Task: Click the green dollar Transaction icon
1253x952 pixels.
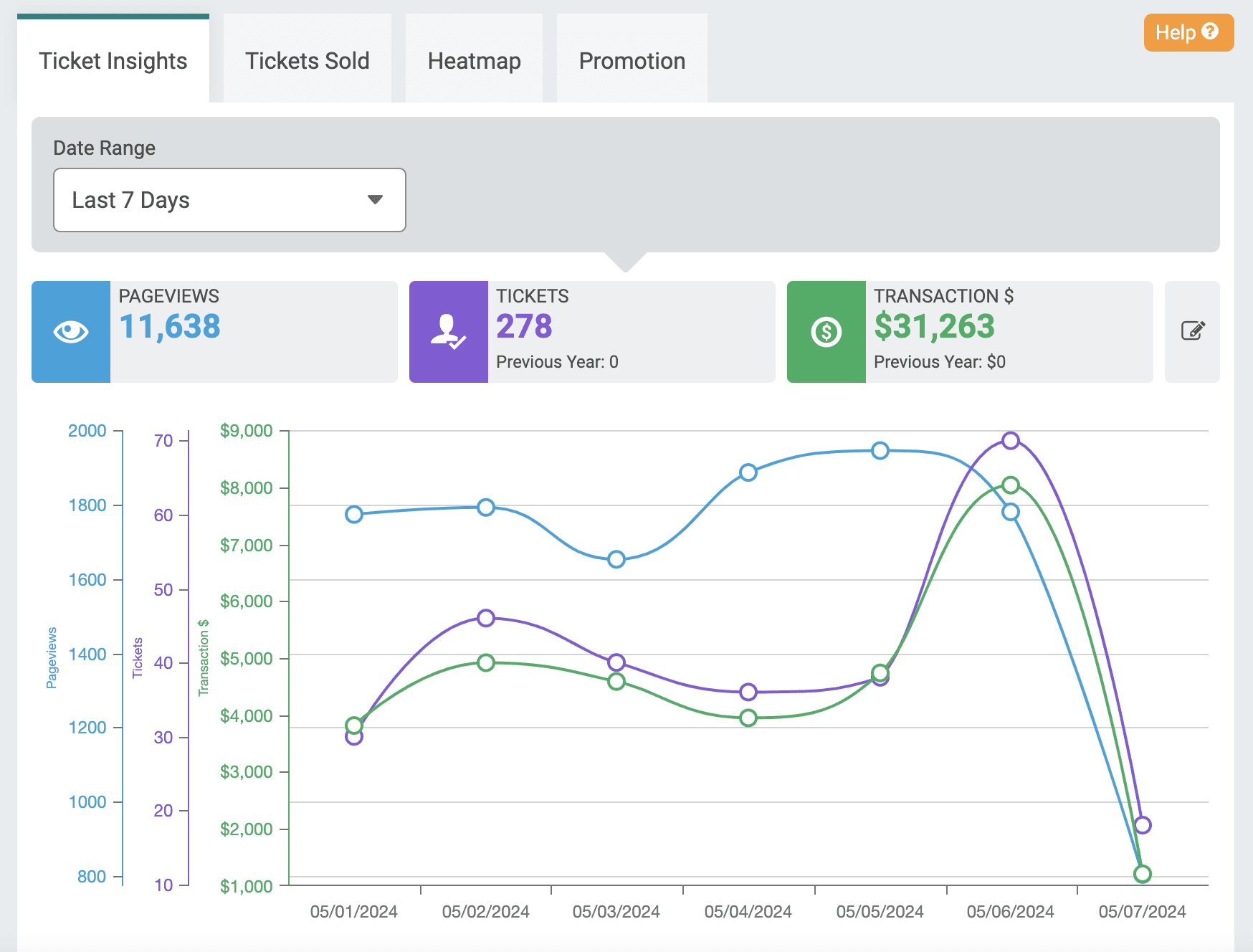Action: click(825, 332)
